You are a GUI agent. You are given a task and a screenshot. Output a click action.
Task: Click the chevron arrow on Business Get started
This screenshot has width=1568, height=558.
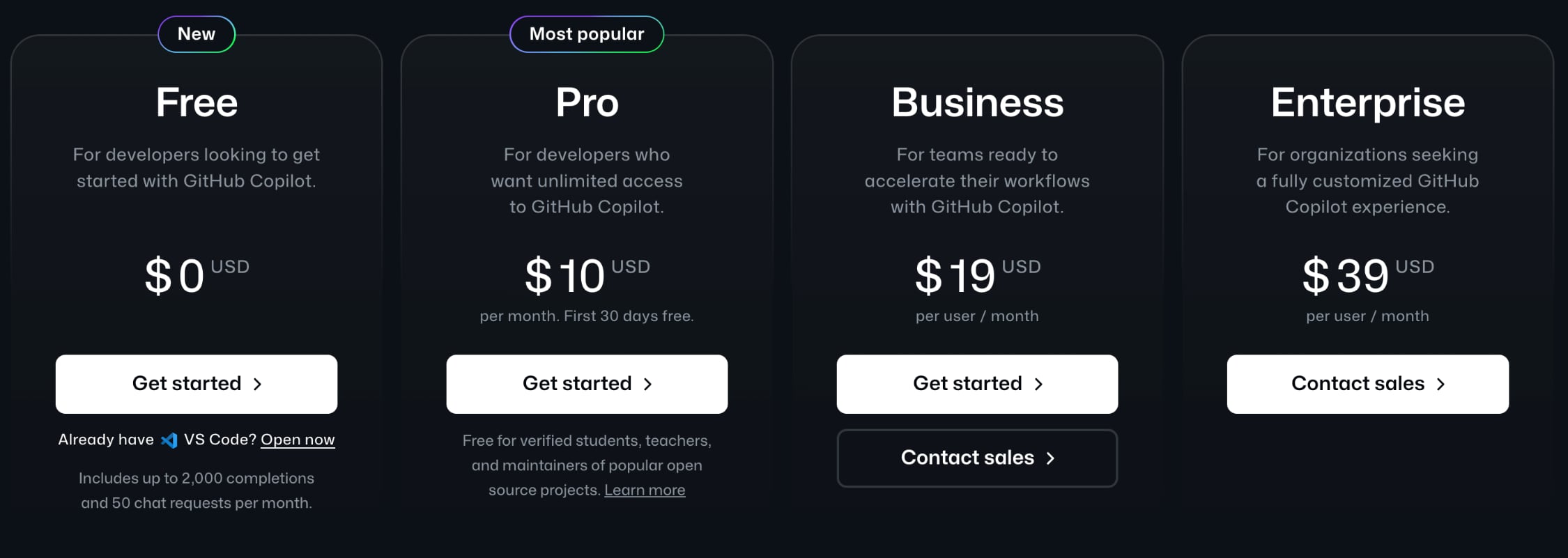1038,384
